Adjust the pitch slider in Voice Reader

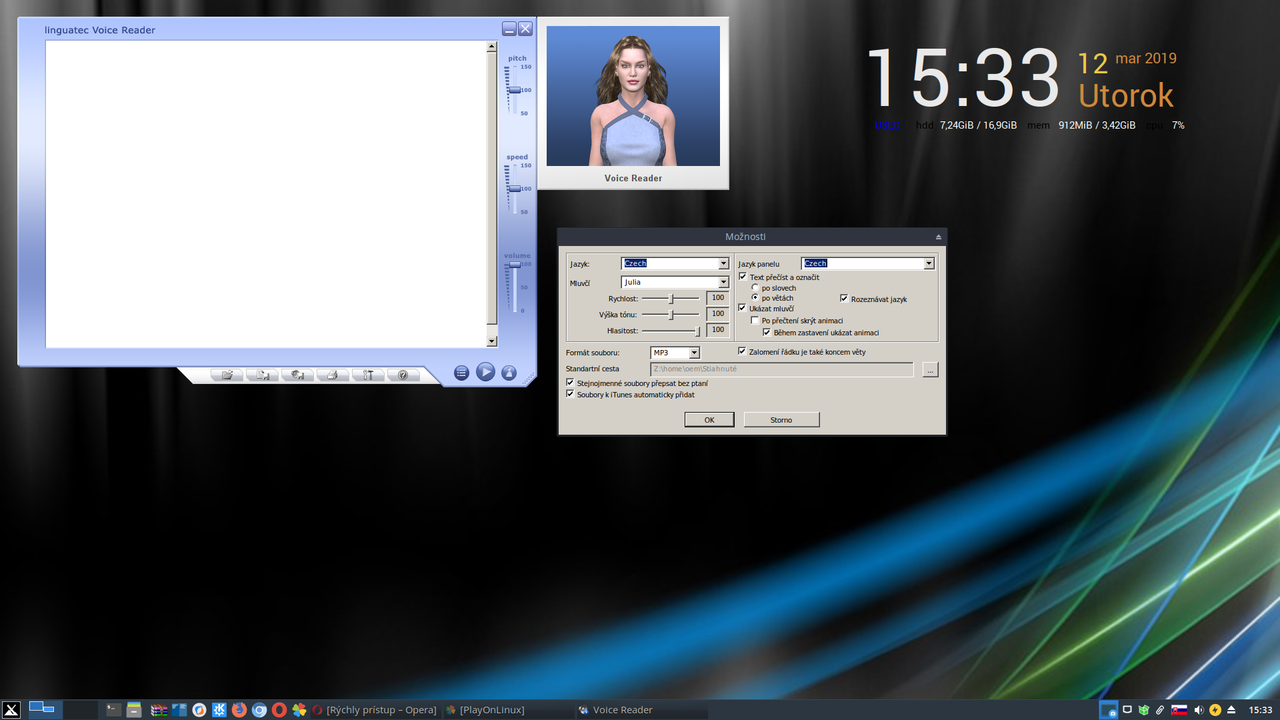pyautogui.click(x=515, y=90)
